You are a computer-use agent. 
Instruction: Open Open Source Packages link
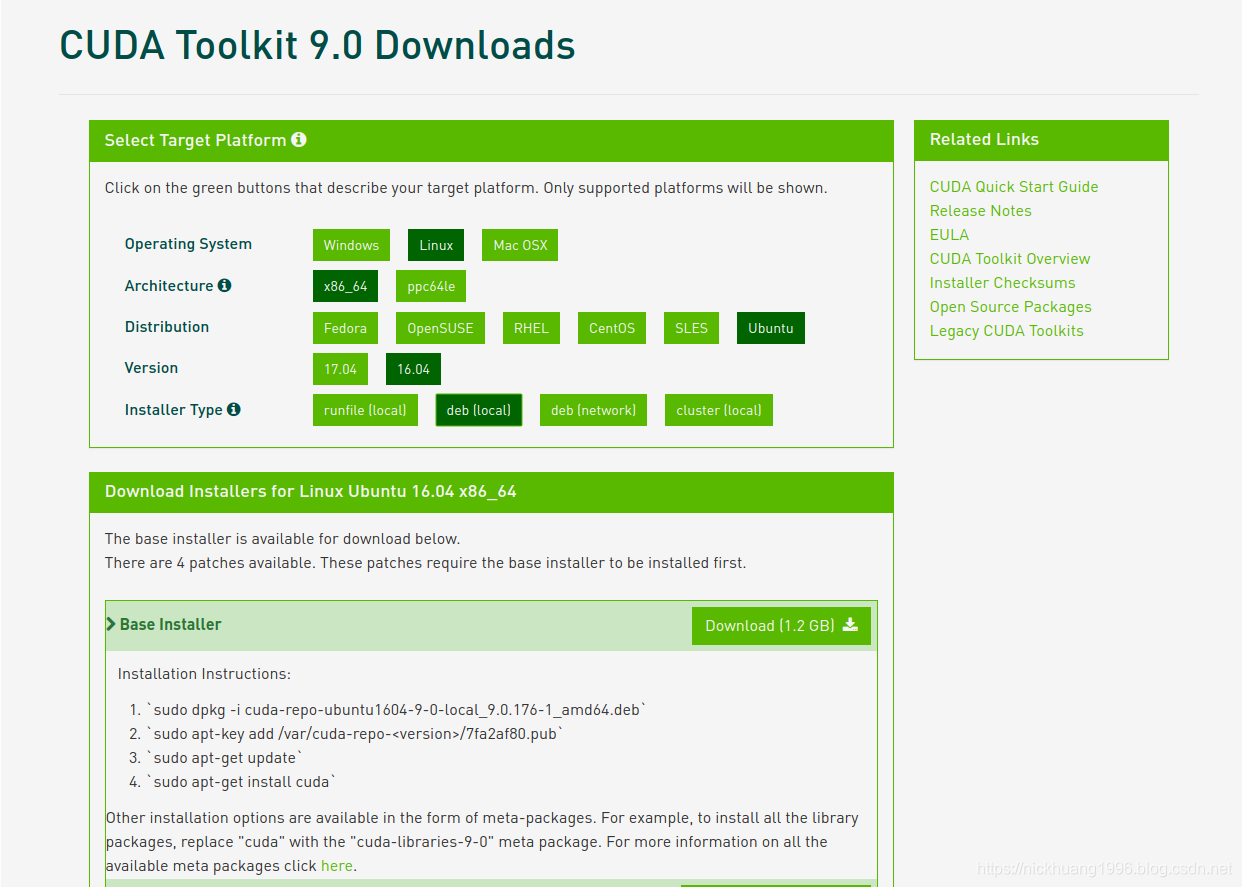coord(1011,307)
